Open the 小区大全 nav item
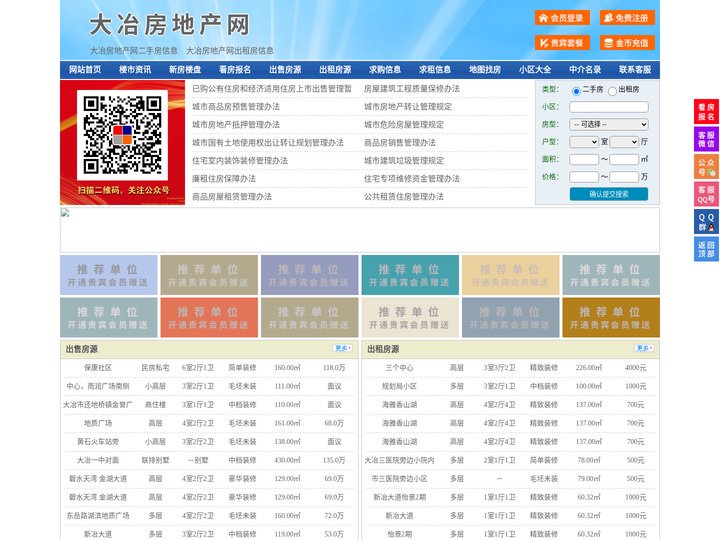 click(x=535, y=70)
